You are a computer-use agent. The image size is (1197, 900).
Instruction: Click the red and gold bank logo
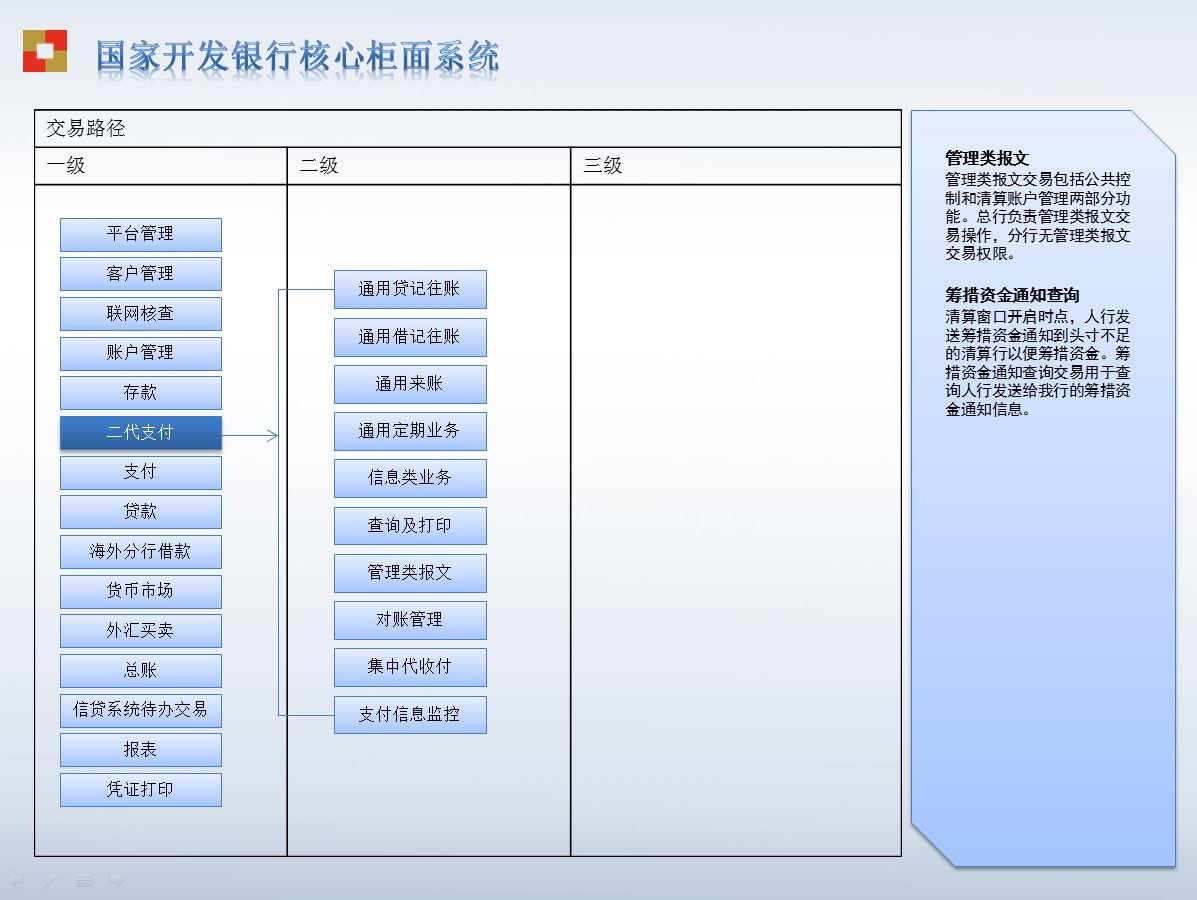click(45, 51)
